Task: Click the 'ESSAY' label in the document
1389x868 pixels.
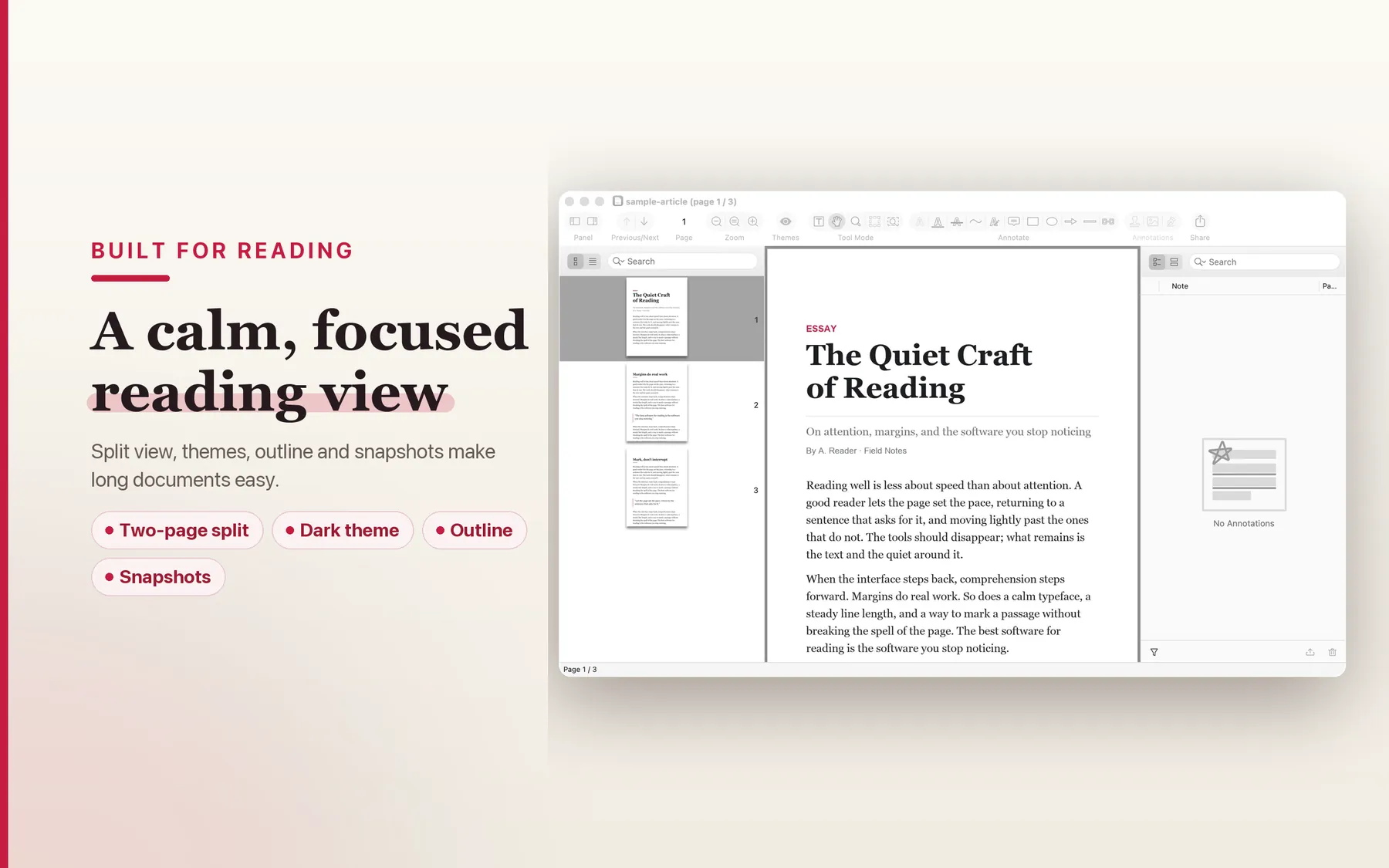Action: (821, 329)
